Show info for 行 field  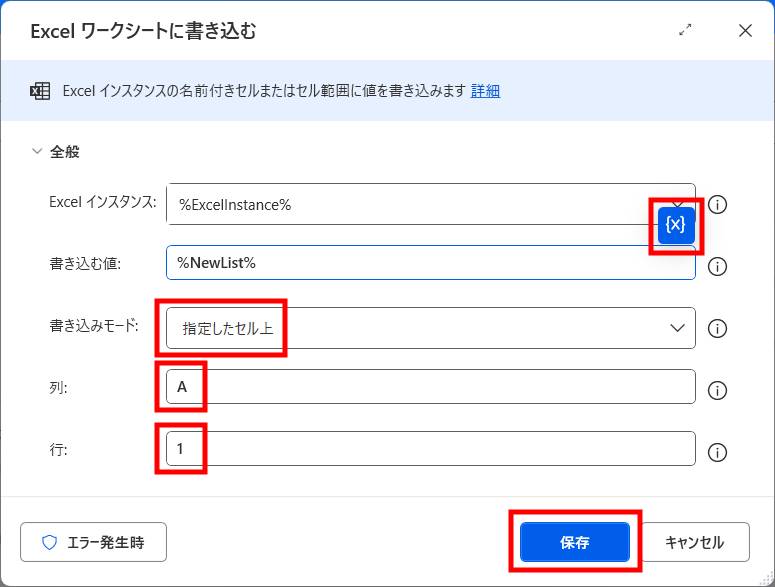pyautogui.click(x=717, y=452)
